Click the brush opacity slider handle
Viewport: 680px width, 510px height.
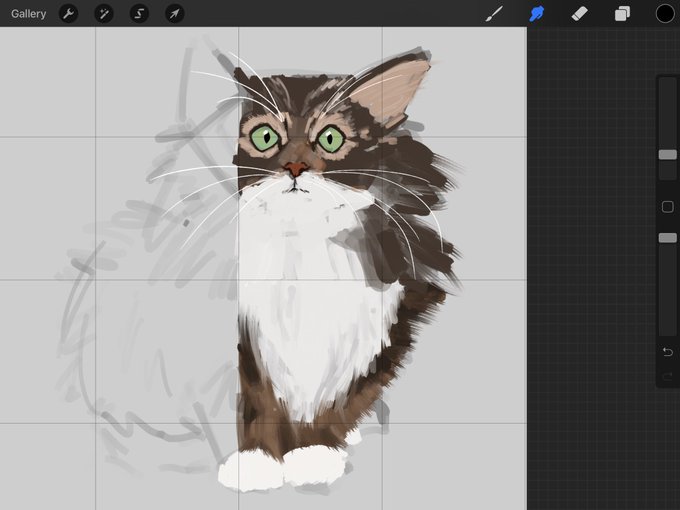(x=668, y=238)
